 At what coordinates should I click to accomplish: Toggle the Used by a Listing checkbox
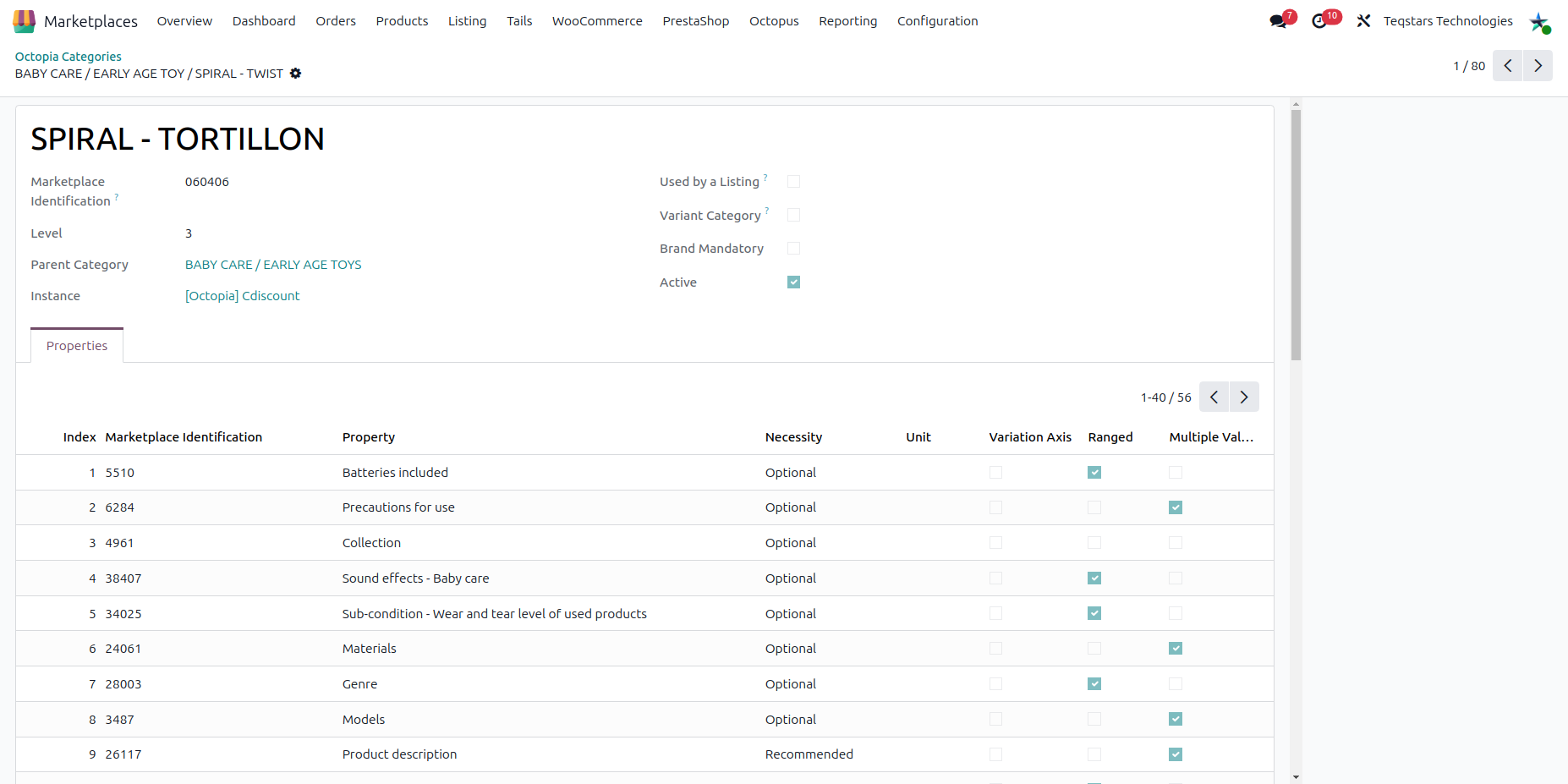[793, 182]
